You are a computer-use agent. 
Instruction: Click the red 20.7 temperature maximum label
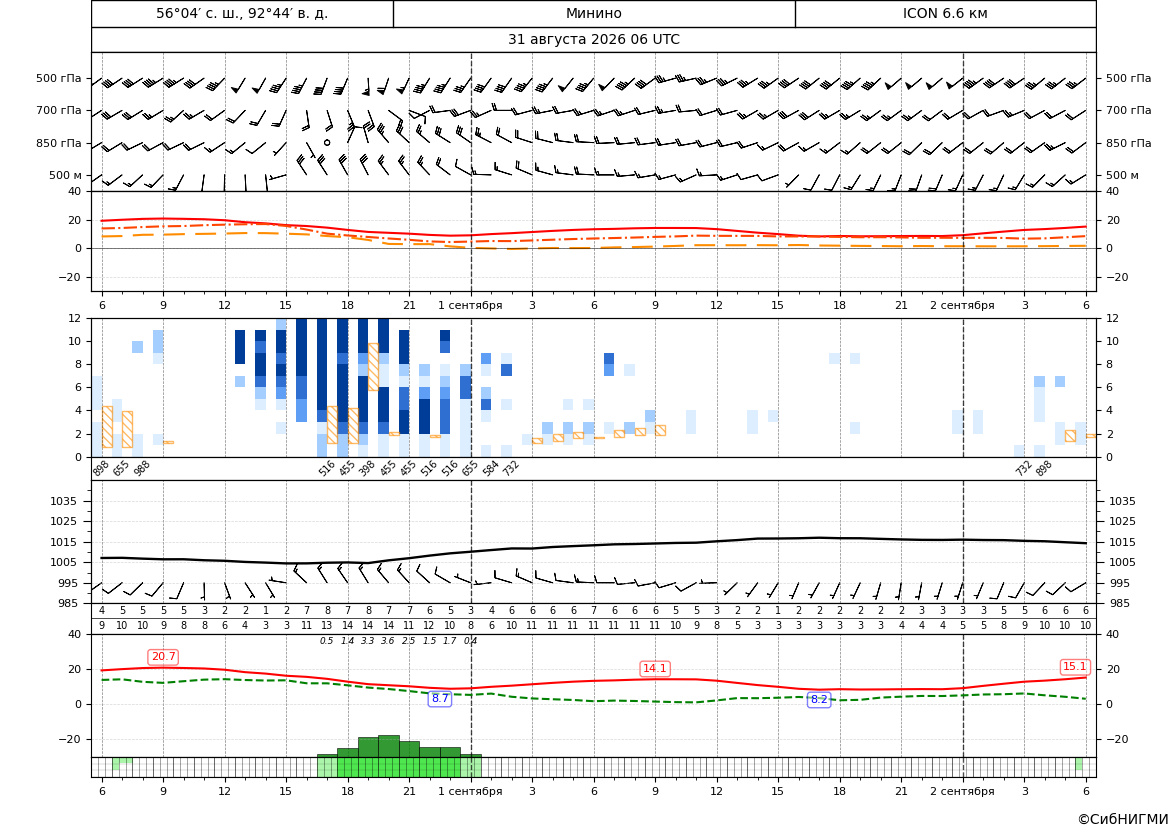163,657
